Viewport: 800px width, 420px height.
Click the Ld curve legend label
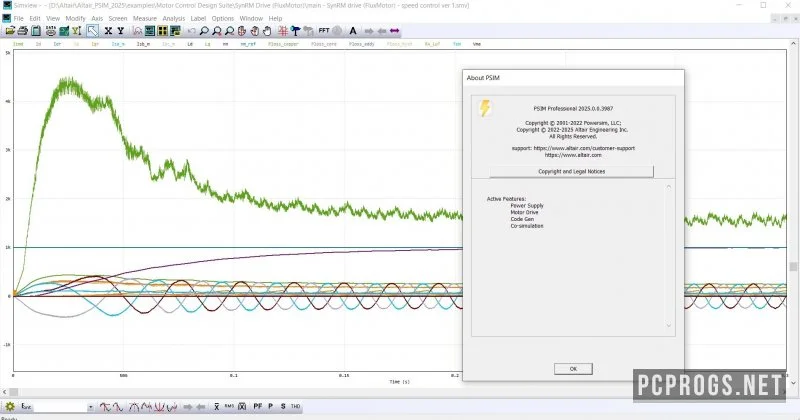tap(190, 44)
